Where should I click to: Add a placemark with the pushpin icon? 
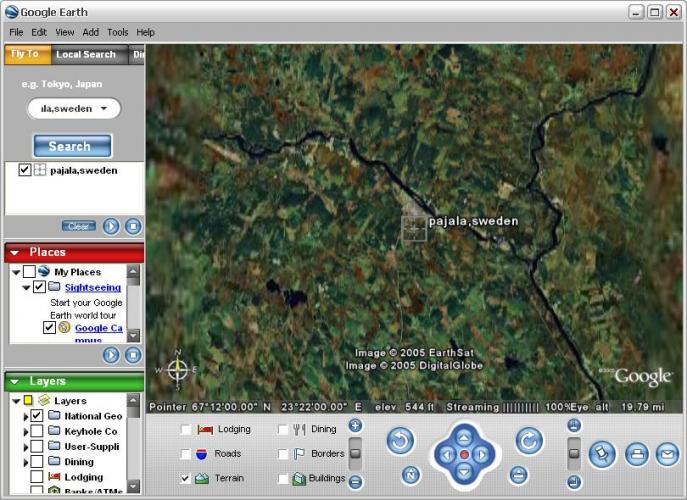click(602, 454)
